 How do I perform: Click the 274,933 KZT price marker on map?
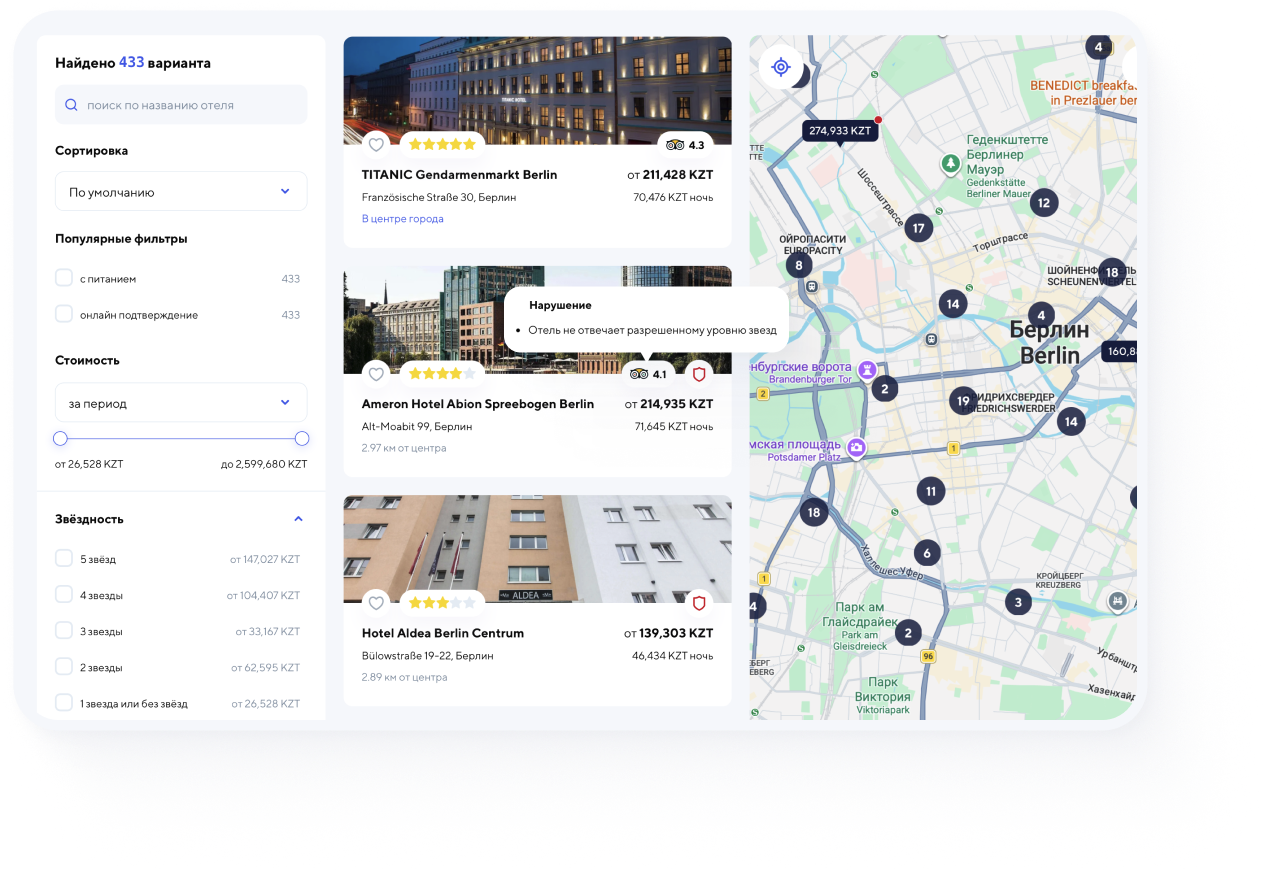click(x=840, y=131)
